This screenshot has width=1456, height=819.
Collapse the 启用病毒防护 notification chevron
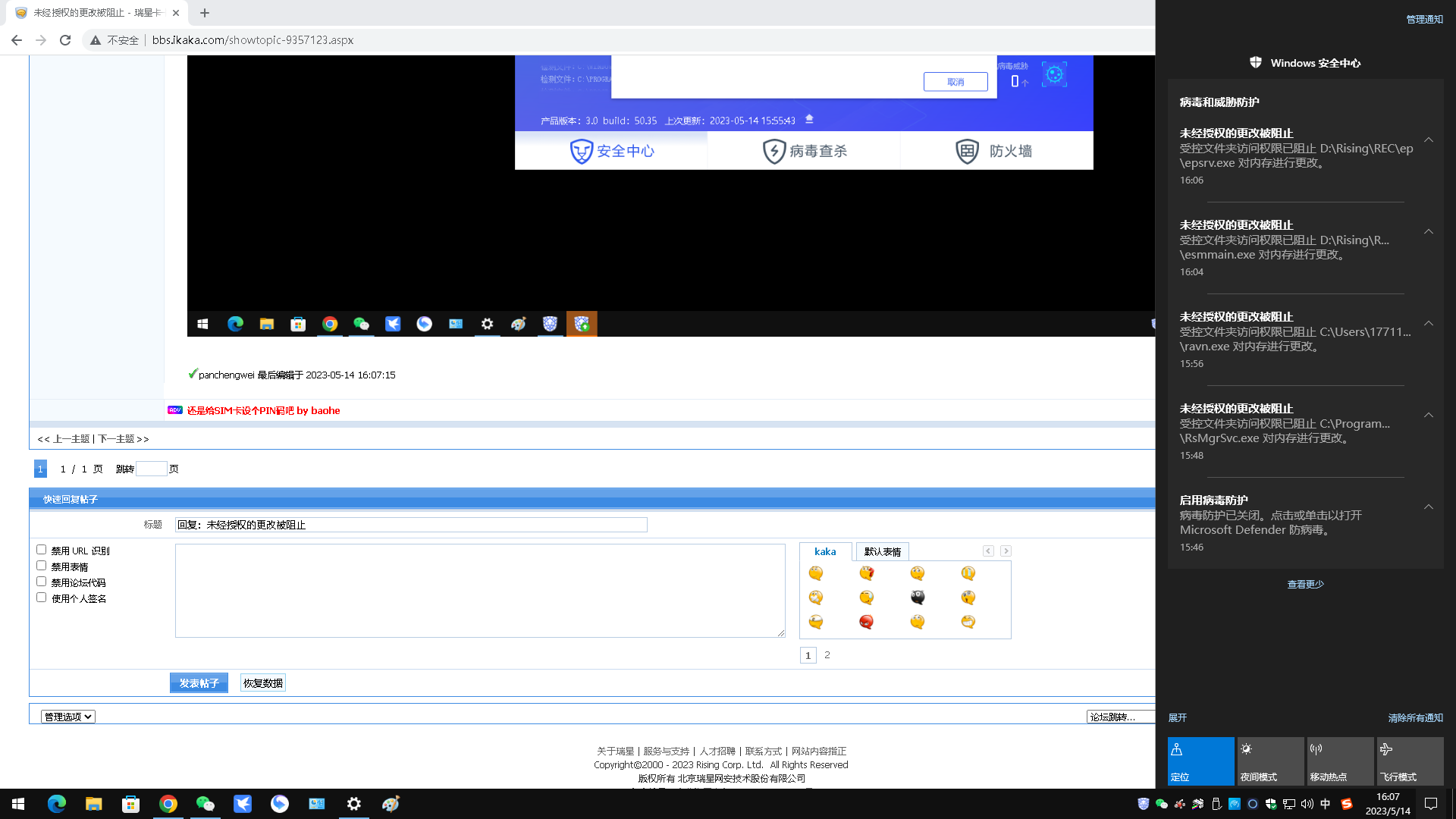1429,507
